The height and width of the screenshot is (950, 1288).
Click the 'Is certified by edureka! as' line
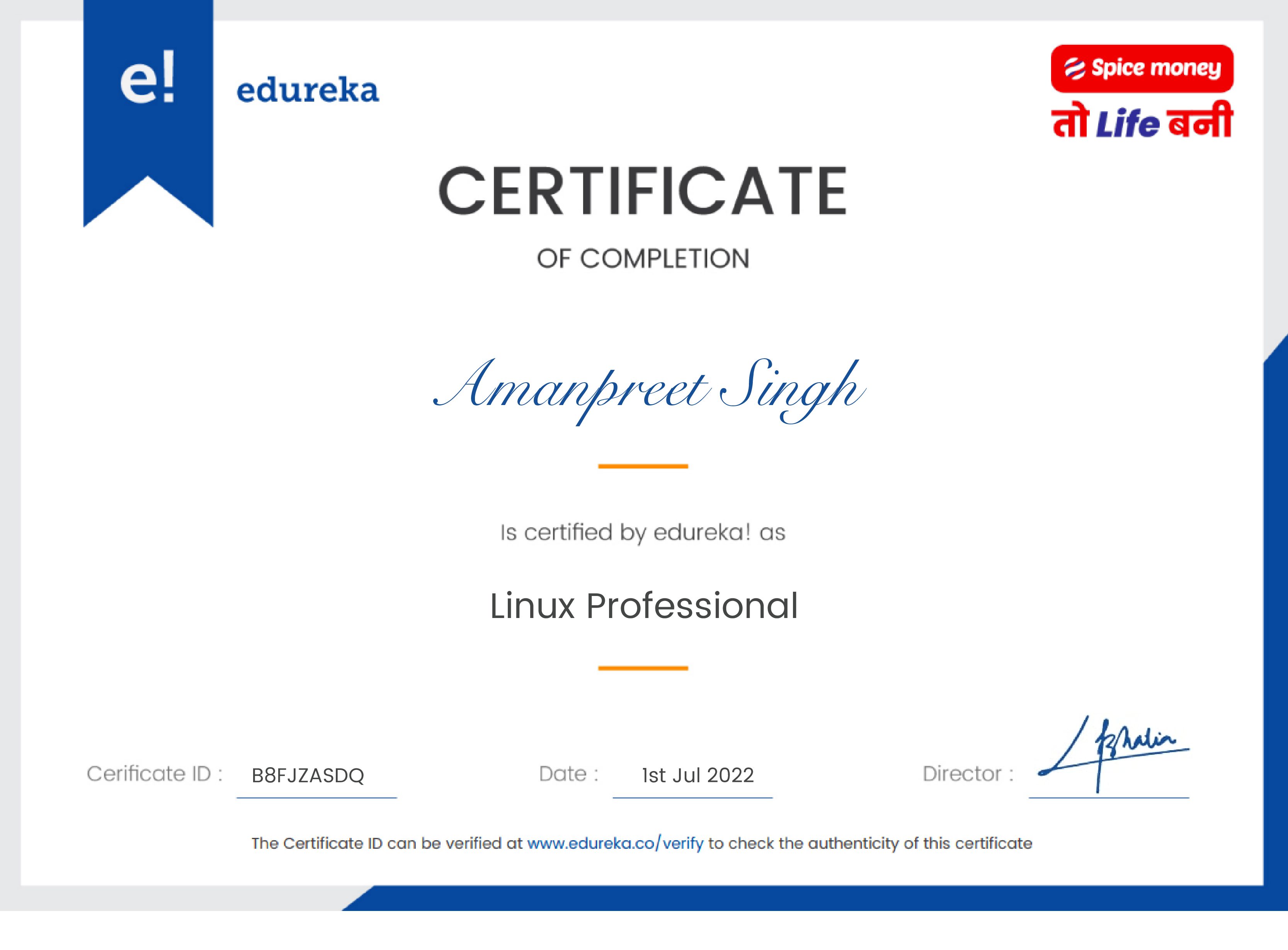coord(643,532)
